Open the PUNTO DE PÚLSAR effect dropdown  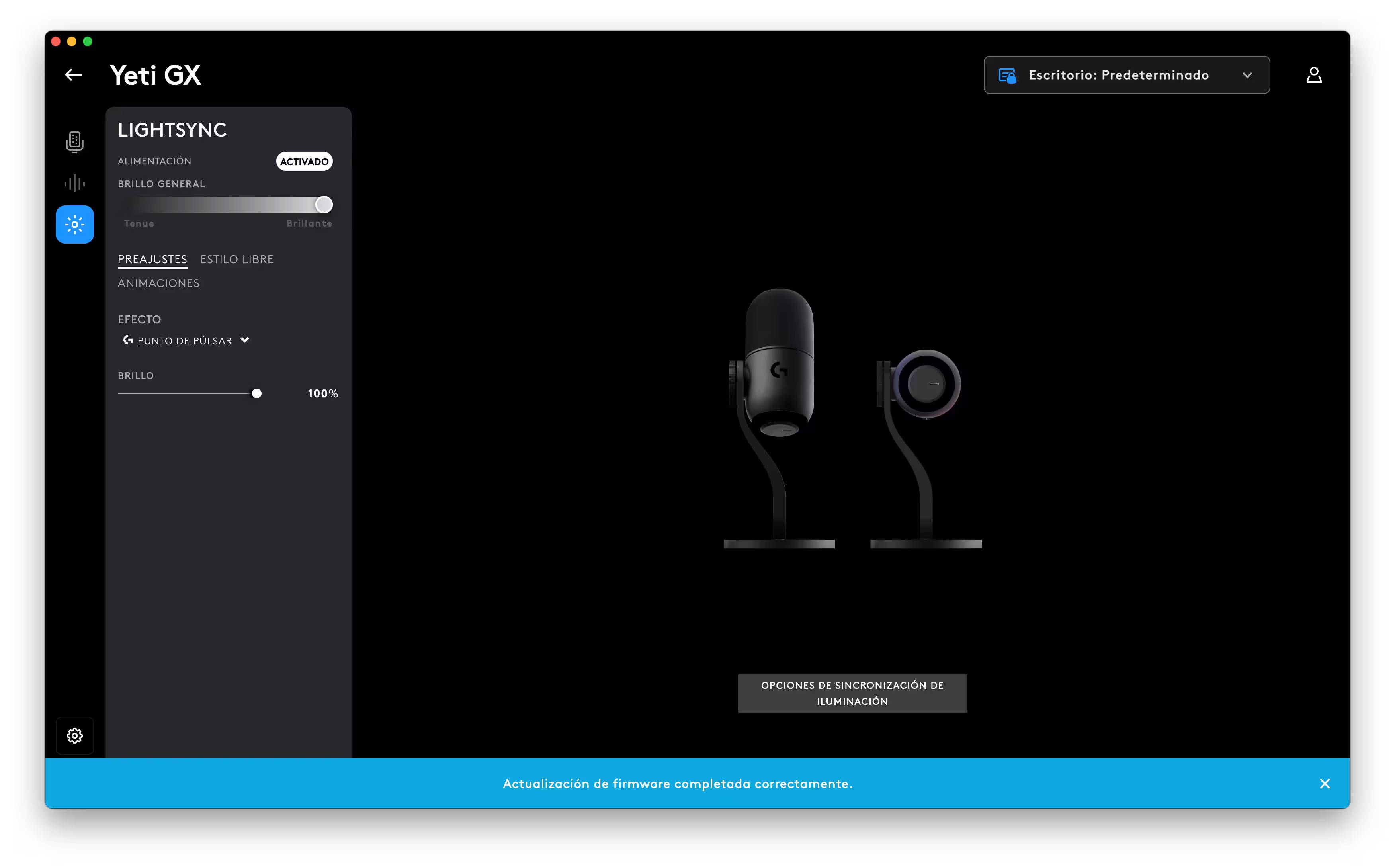tap(186, 340)
